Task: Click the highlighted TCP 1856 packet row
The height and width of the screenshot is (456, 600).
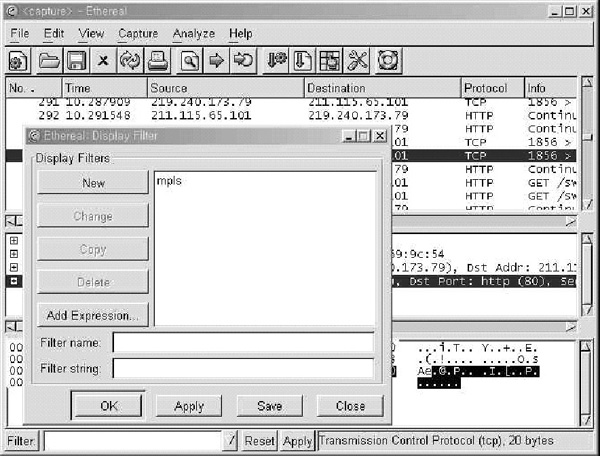Action: click(484, 156)
